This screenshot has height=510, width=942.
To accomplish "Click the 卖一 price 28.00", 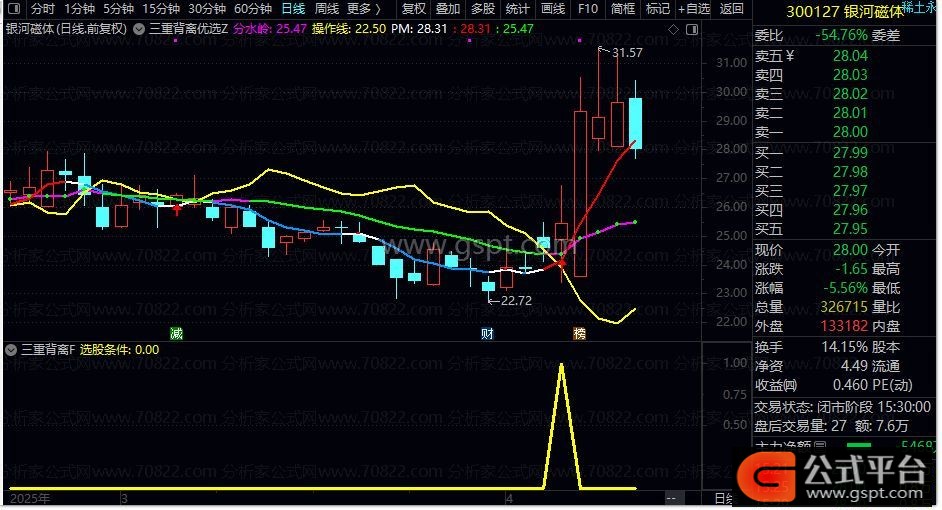I will click(850, 132).
